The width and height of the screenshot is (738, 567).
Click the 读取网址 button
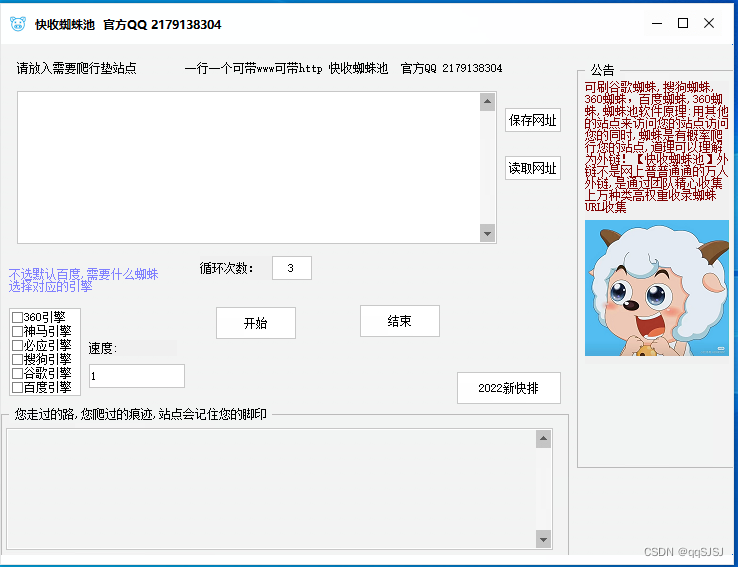[x=533, y=168]
